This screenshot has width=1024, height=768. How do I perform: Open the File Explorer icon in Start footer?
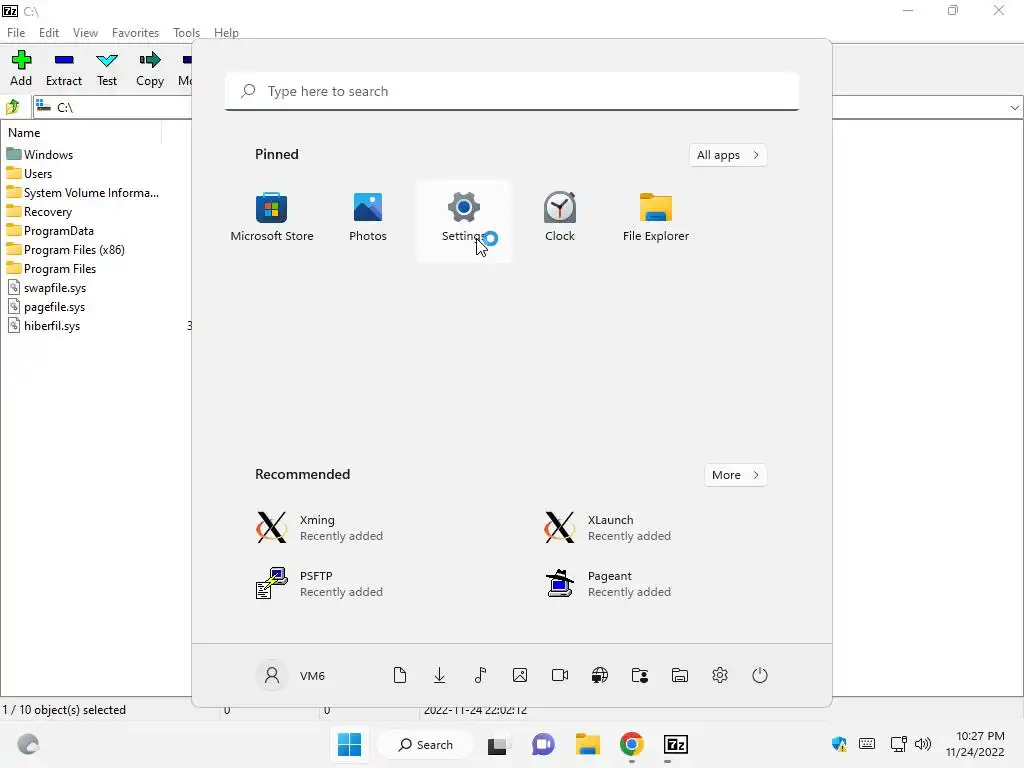[680, 675]
